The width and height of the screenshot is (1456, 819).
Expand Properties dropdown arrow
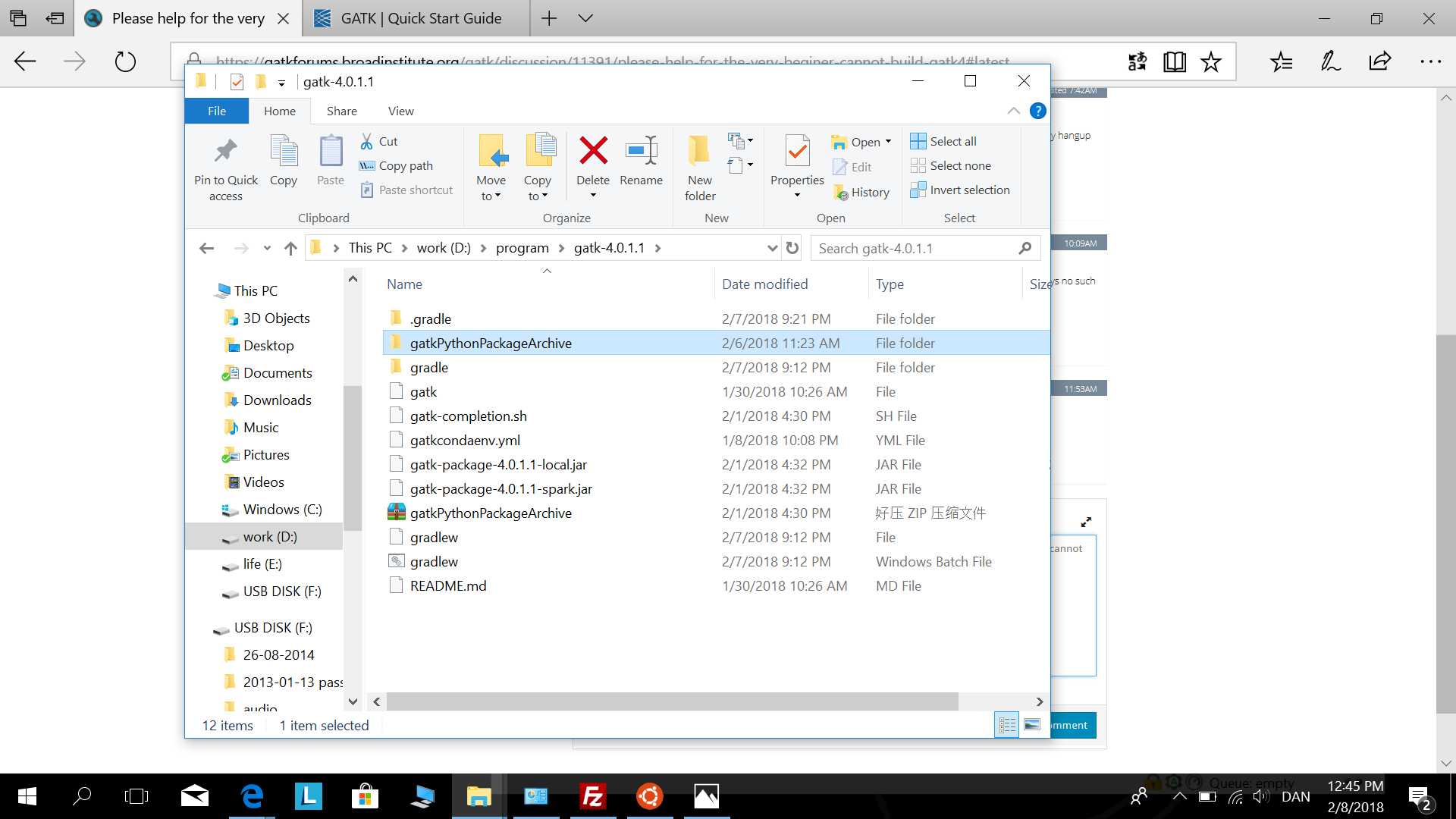coord(797,196)
